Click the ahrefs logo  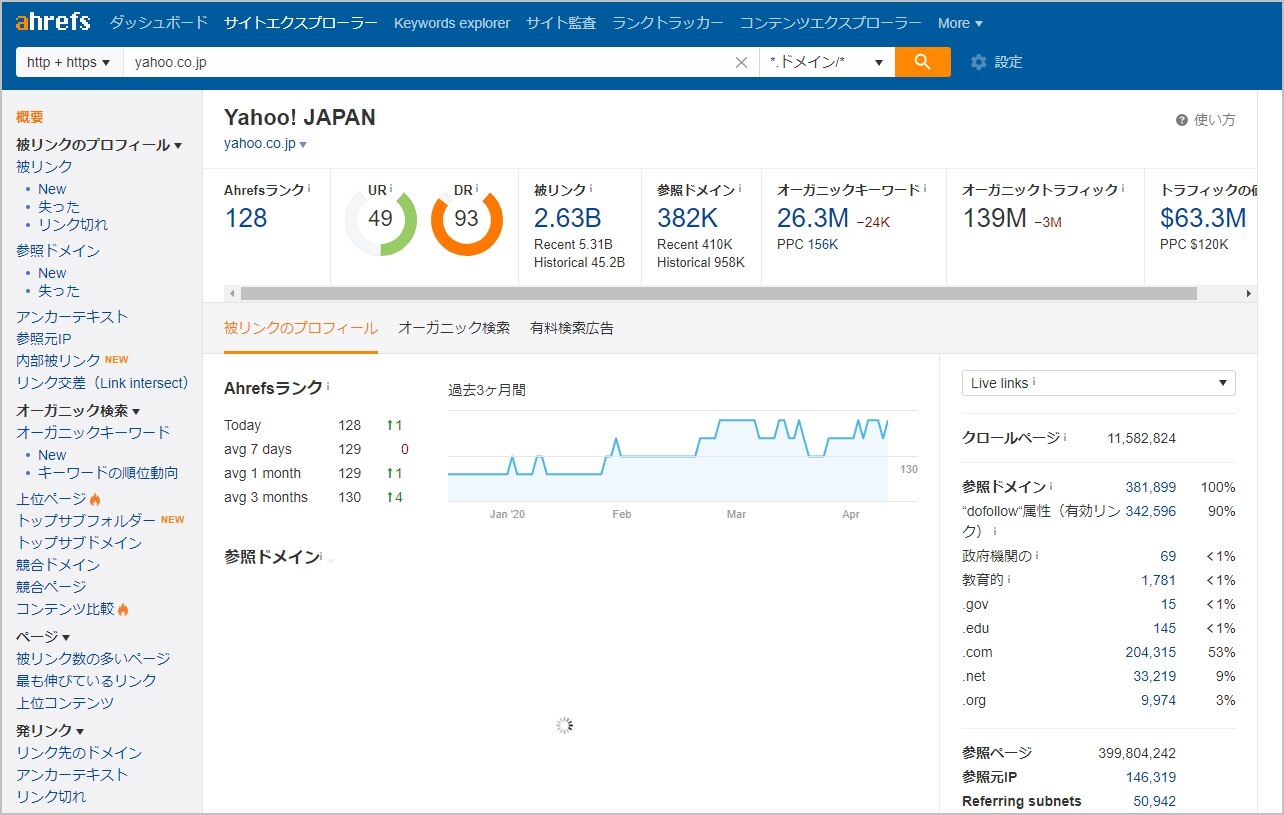tap(53, 22)
